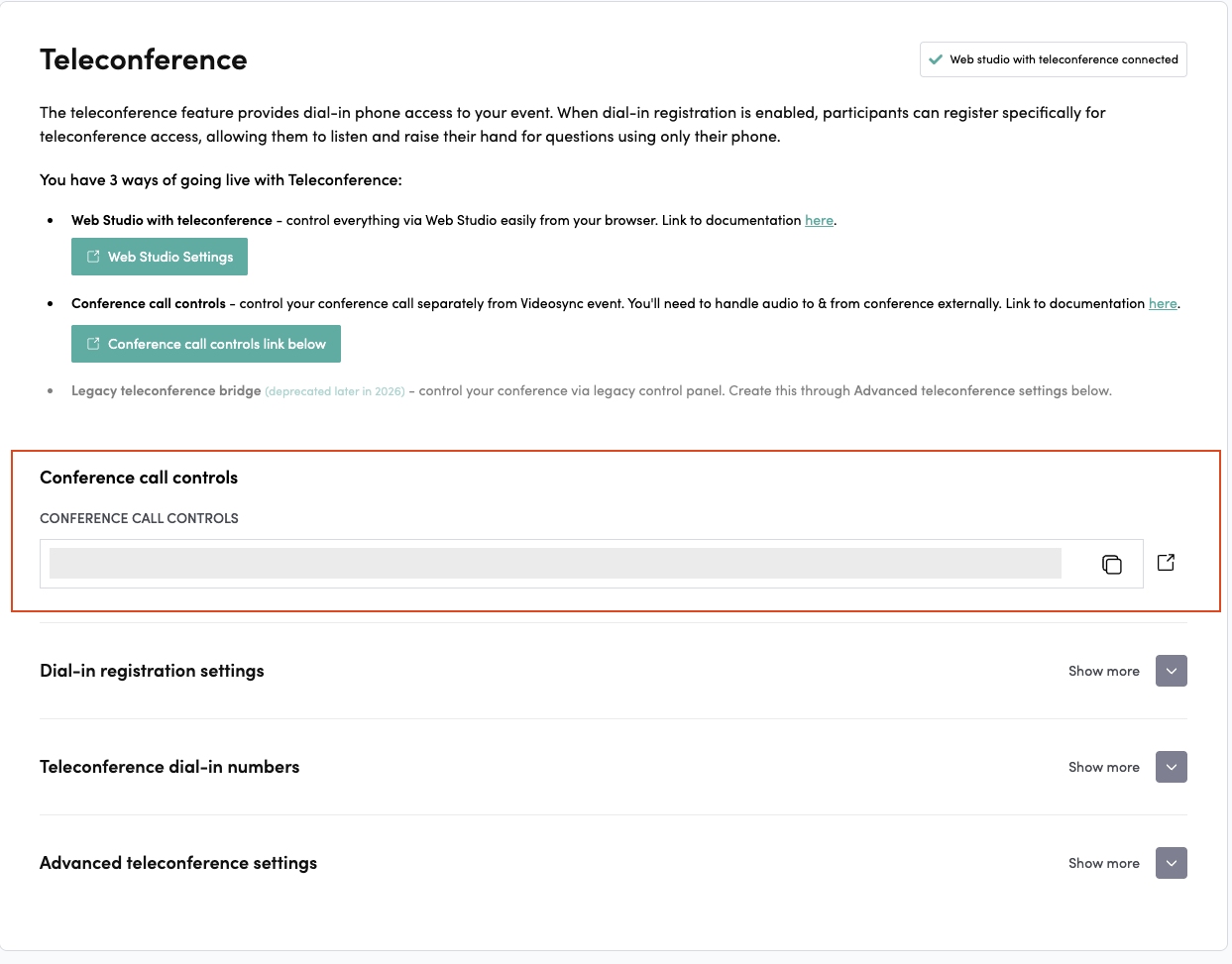Open Conference call controls documentation 'here' link

[1163, 303]
